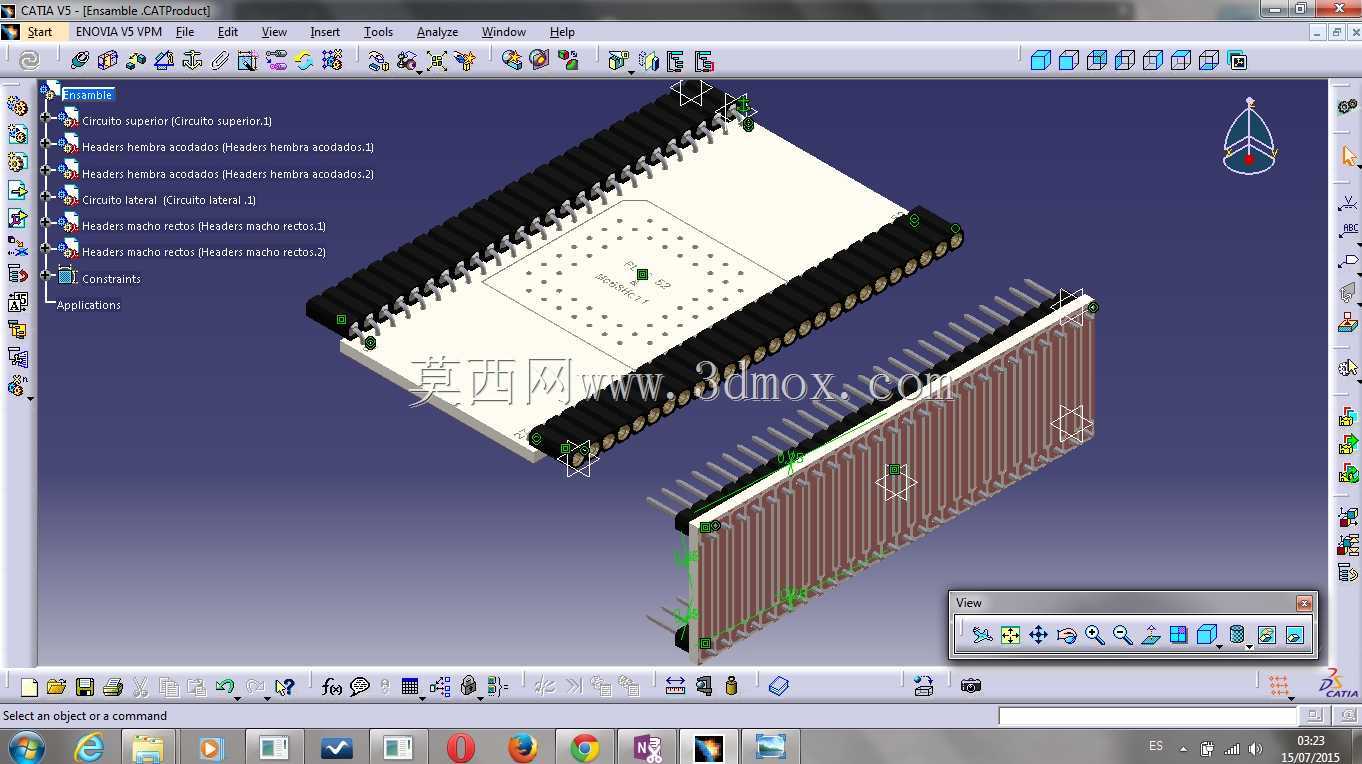This screenshot has height=764, width=1362.
Task: Click the Undo arrow icon
Action: pyautogui.click(x=224, y=686)
